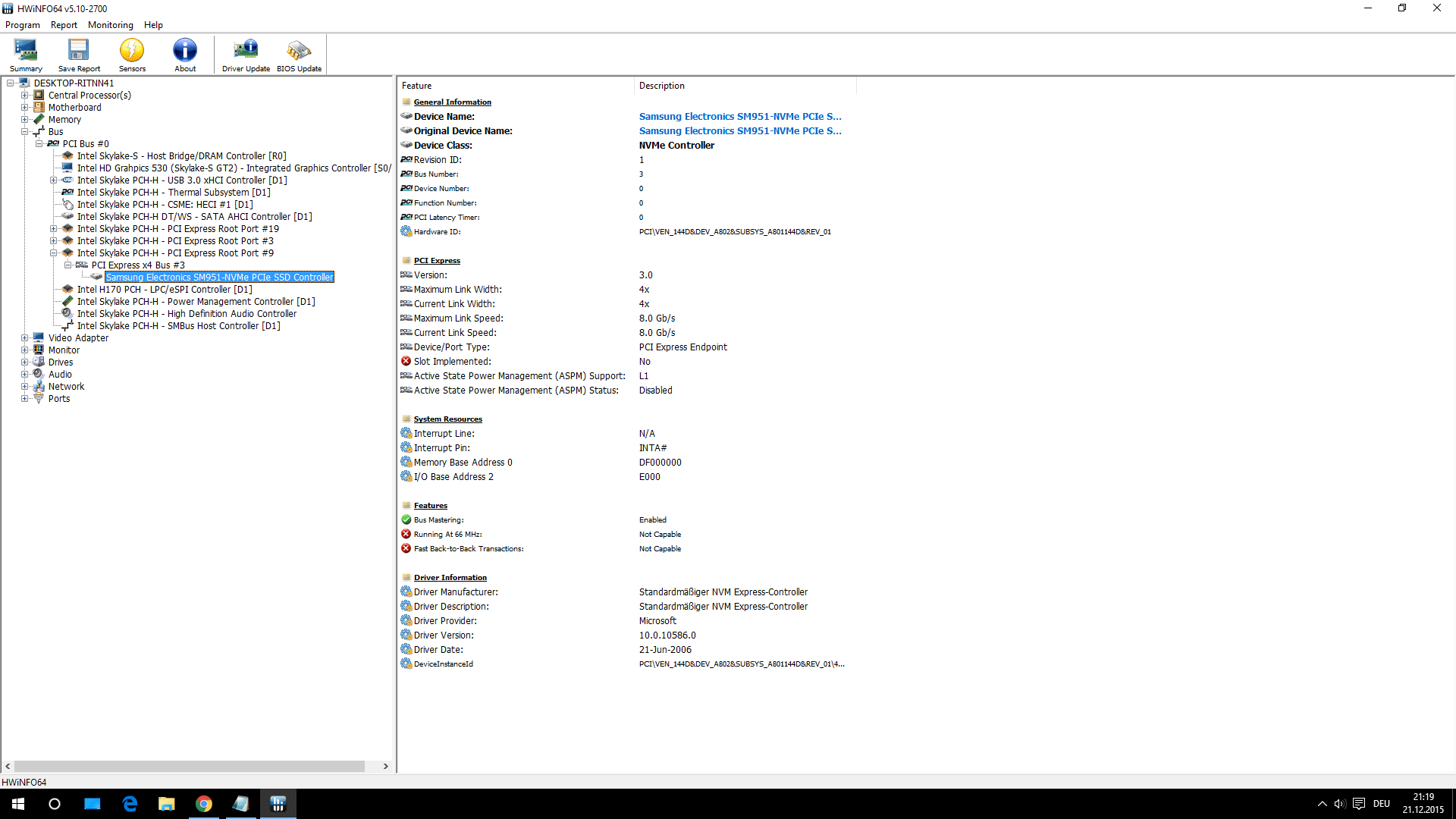
Task: Click the PCI Express section heading
Action: pos(437,261)
